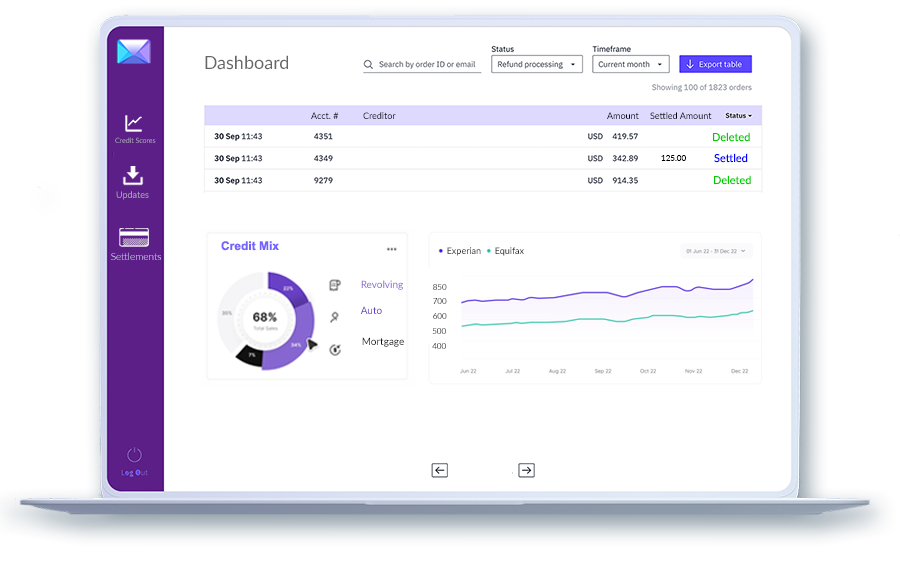This screenshot has height=588, width=900.
Task: Click the settled amount 125.00
Action: 673,158
